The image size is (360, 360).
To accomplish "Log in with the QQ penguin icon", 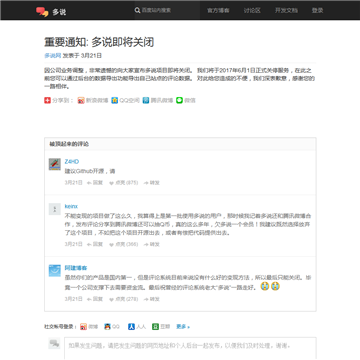I will 107,327.
